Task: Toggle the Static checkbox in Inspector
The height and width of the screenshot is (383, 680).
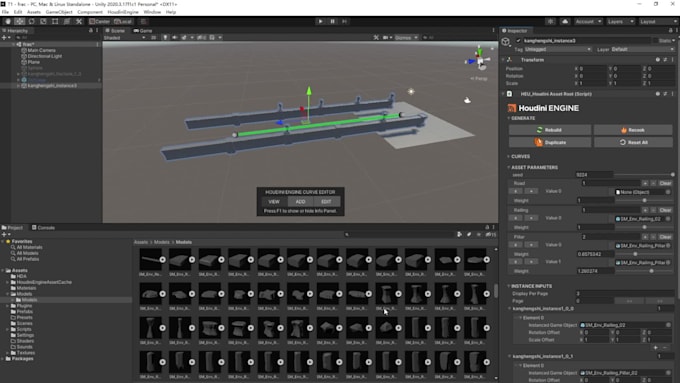Action: (656, 41)
